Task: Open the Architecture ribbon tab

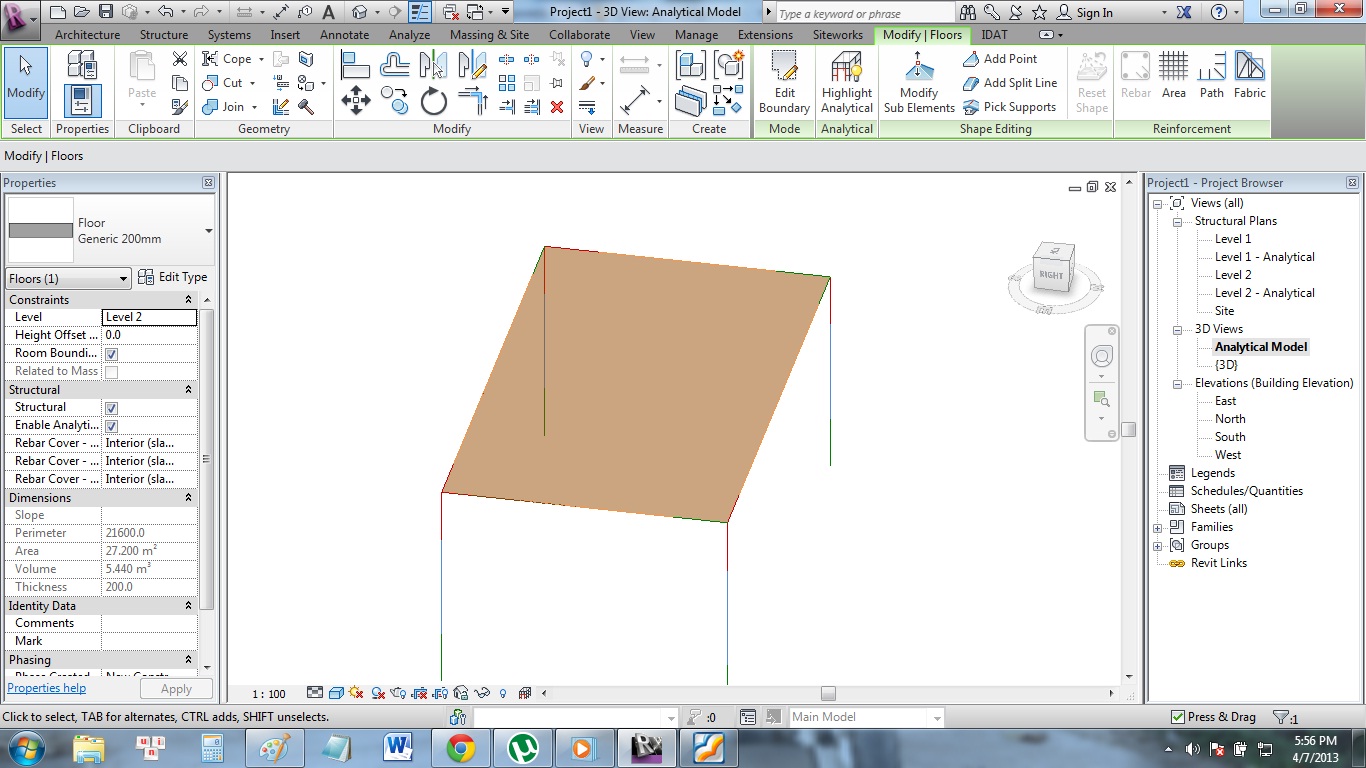Action: [87, 35]
